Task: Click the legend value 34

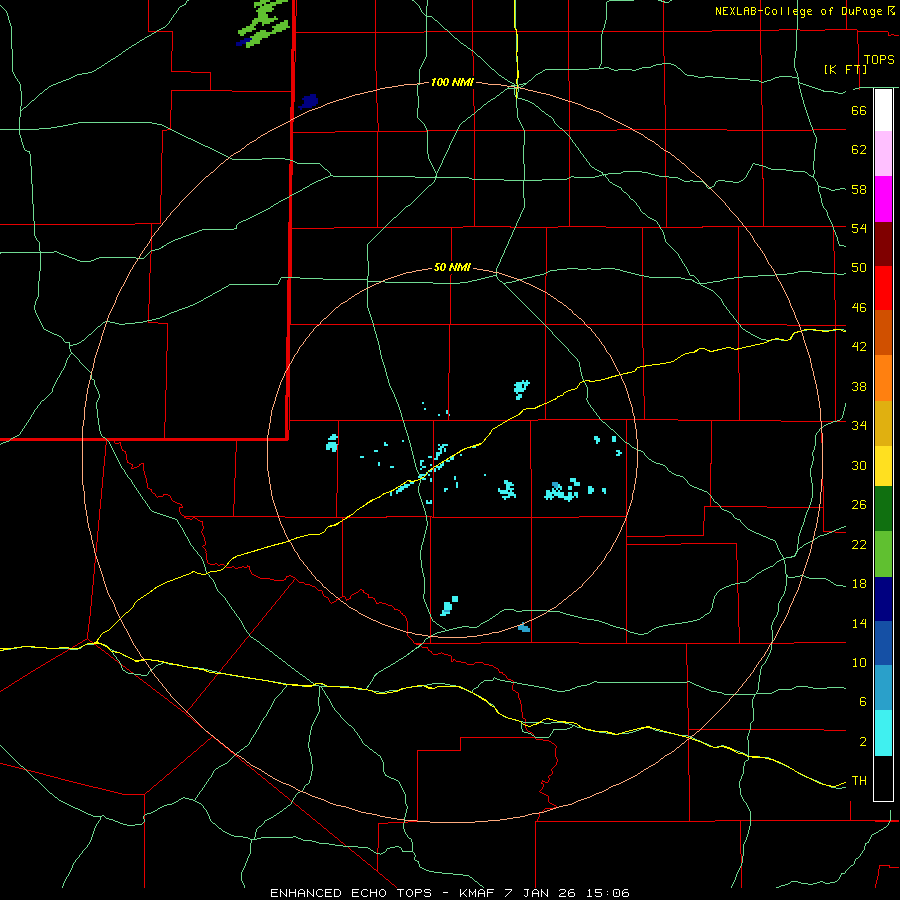Action: coord(859,425)
